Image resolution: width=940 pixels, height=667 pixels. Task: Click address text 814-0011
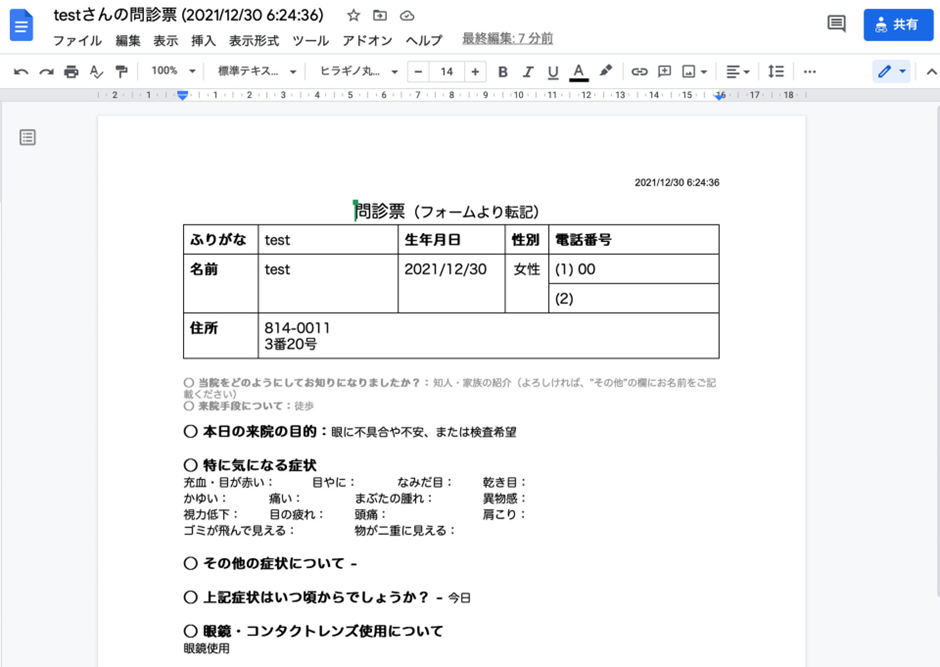click(x=297, y=328)
